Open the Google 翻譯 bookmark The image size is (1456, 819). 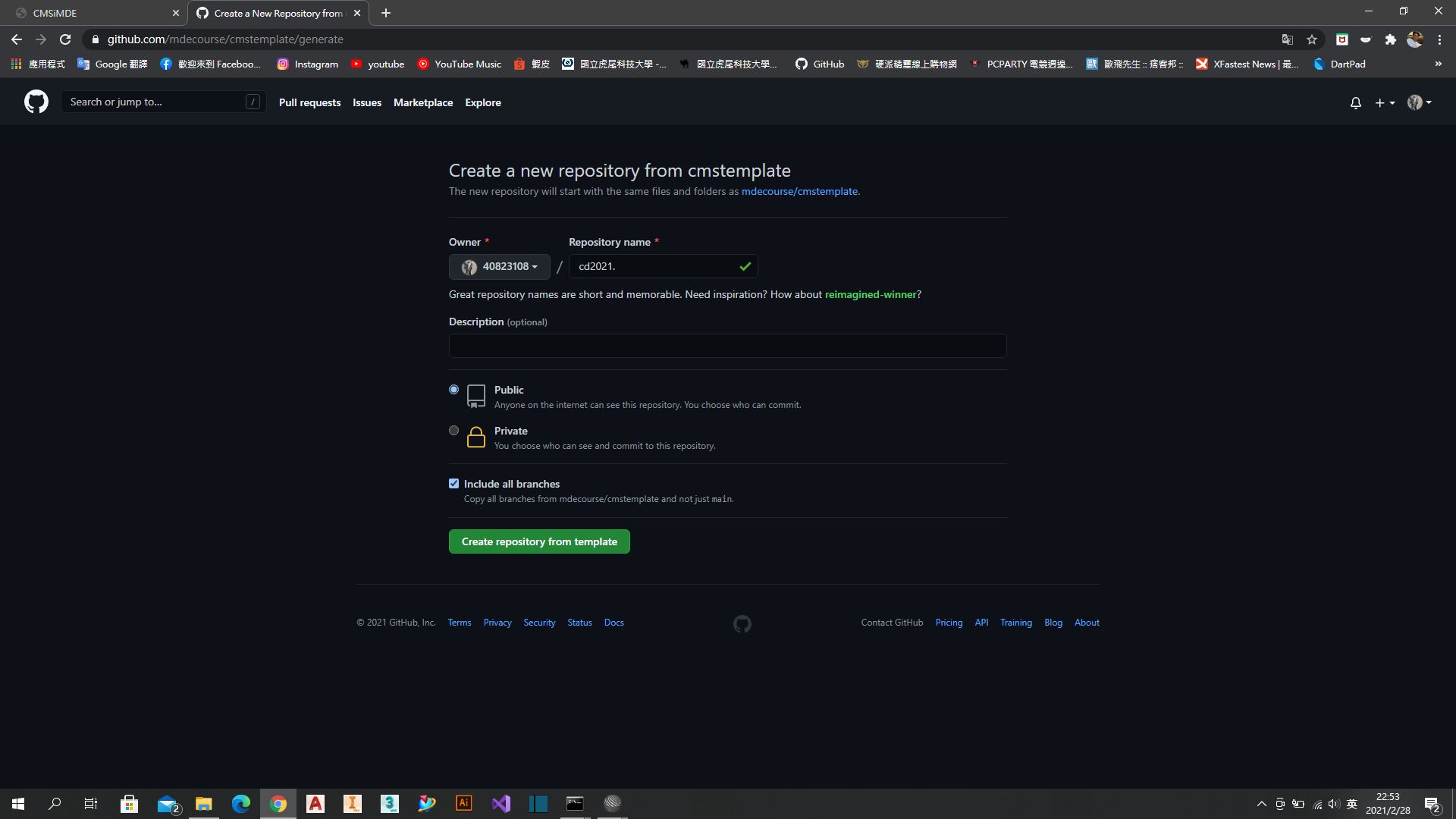coord(112,64)
